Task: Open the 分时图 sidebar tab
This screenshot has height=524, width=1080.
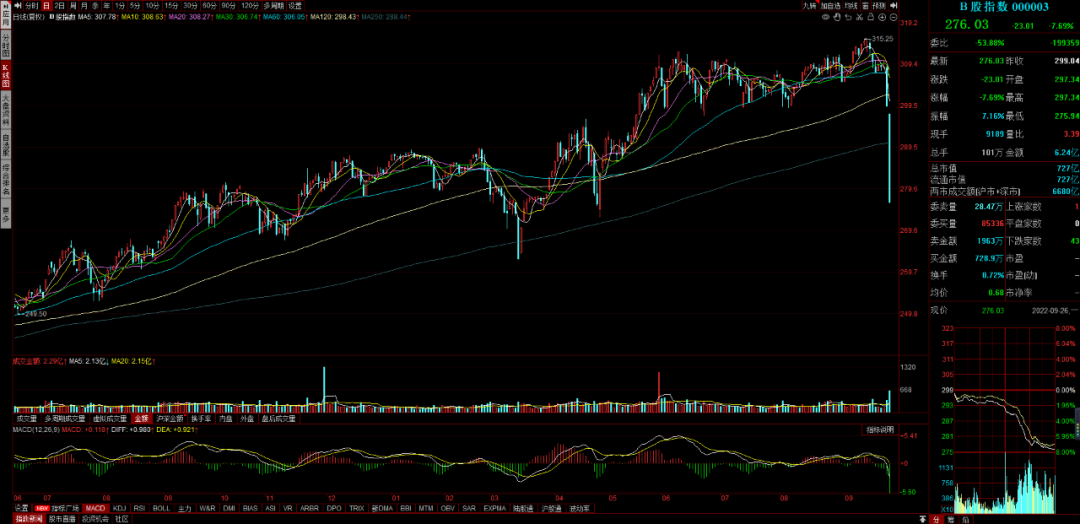Action: click(x=6, y=46)
